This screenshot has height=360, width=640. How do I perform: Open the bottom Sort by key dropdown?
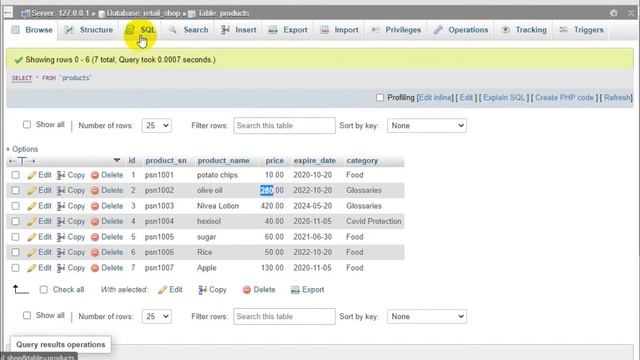pyautogui.click(x=427, y=316)
